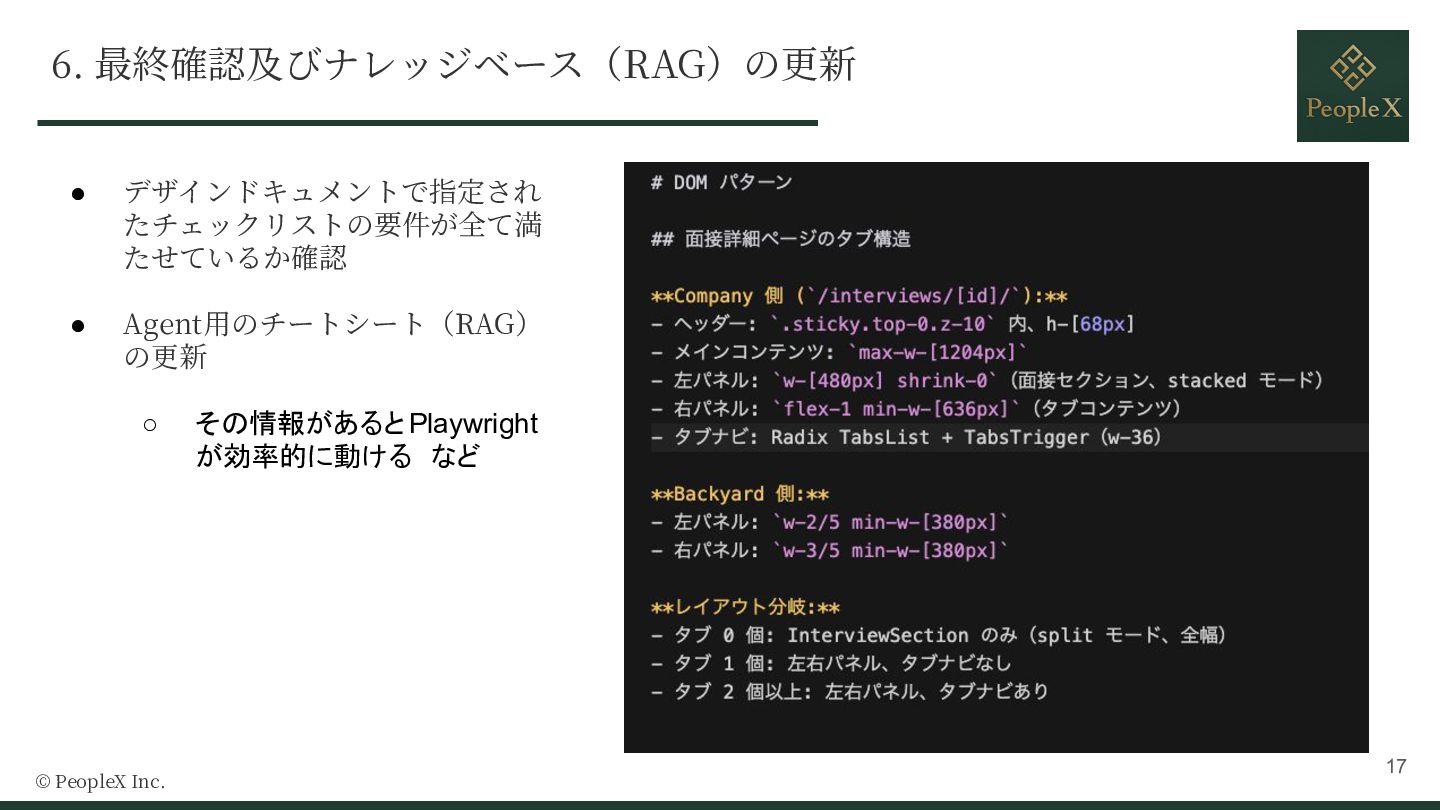This screenshot has height=810, width=1440.
Task: Click the '# DOM パターン' heading line
Action: coord(721,182)
